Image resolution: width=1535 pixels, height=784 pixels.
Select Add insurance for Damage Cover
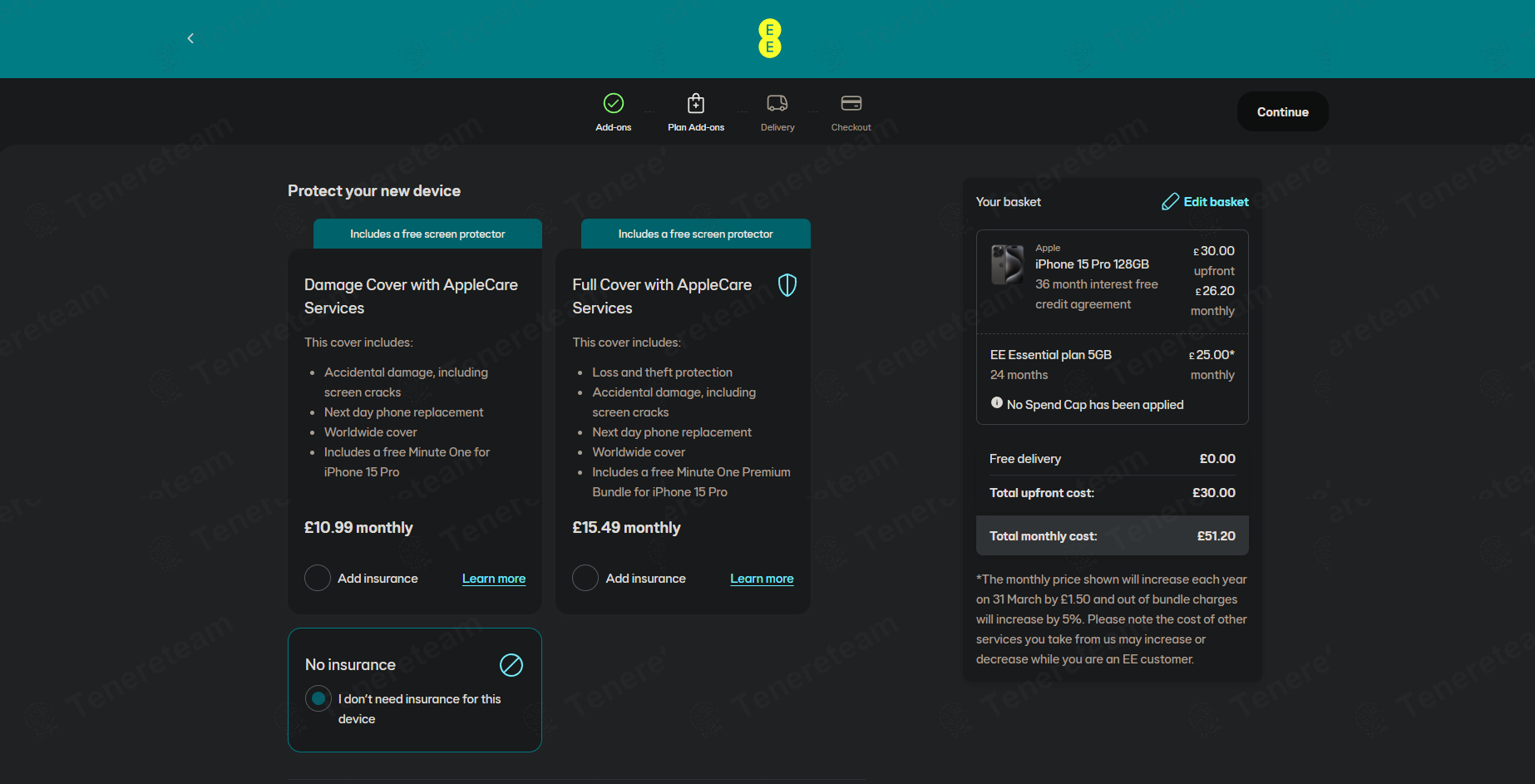[x=318, y=578]
